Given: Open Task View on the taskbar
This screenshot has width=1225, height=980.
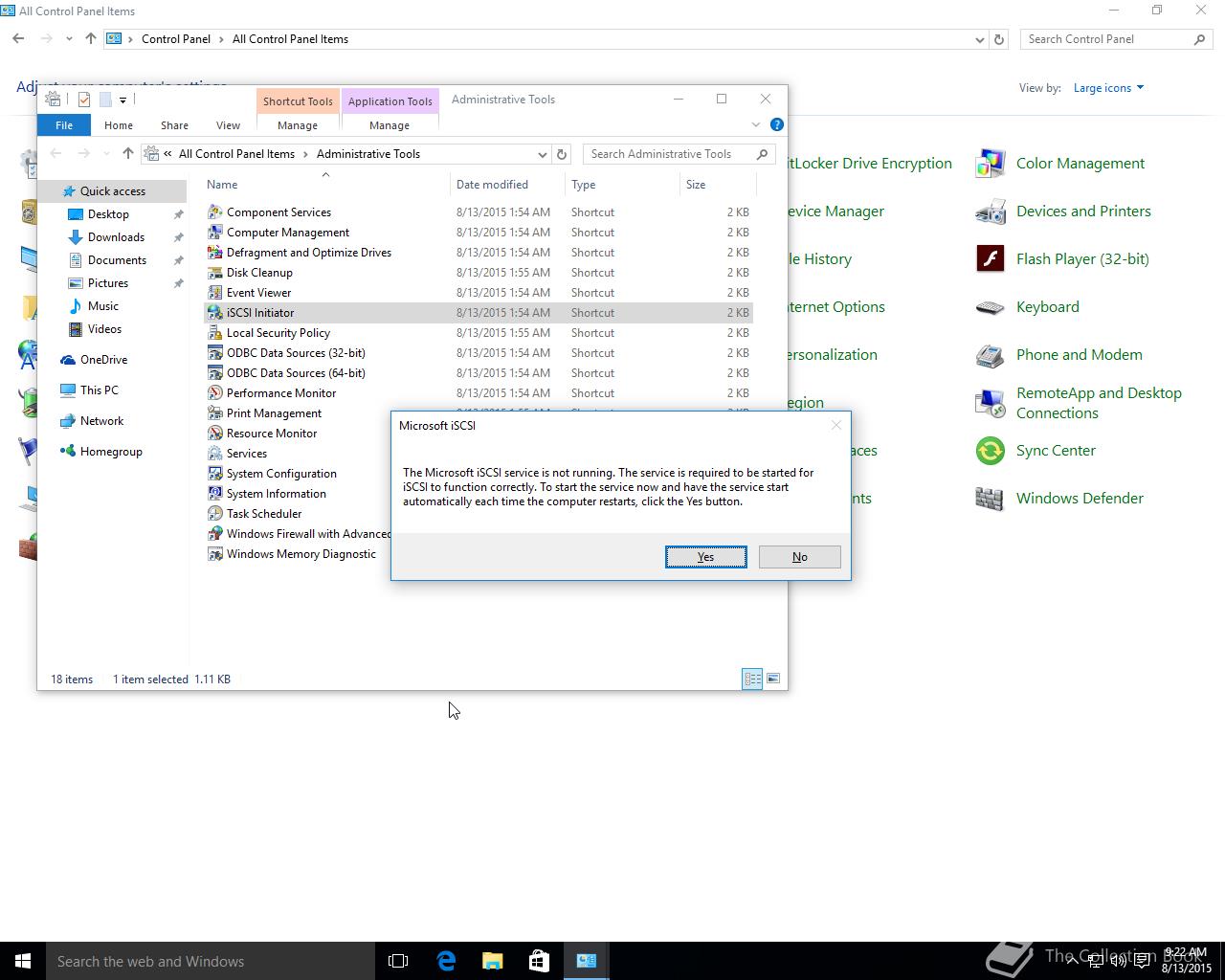Looking at the screenshot, I should coord(398,961).
